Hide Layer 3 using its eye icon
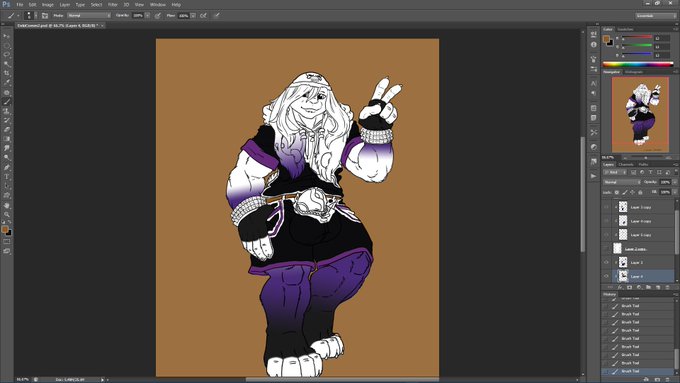This screenshot has width=680, height=383. 606,262
